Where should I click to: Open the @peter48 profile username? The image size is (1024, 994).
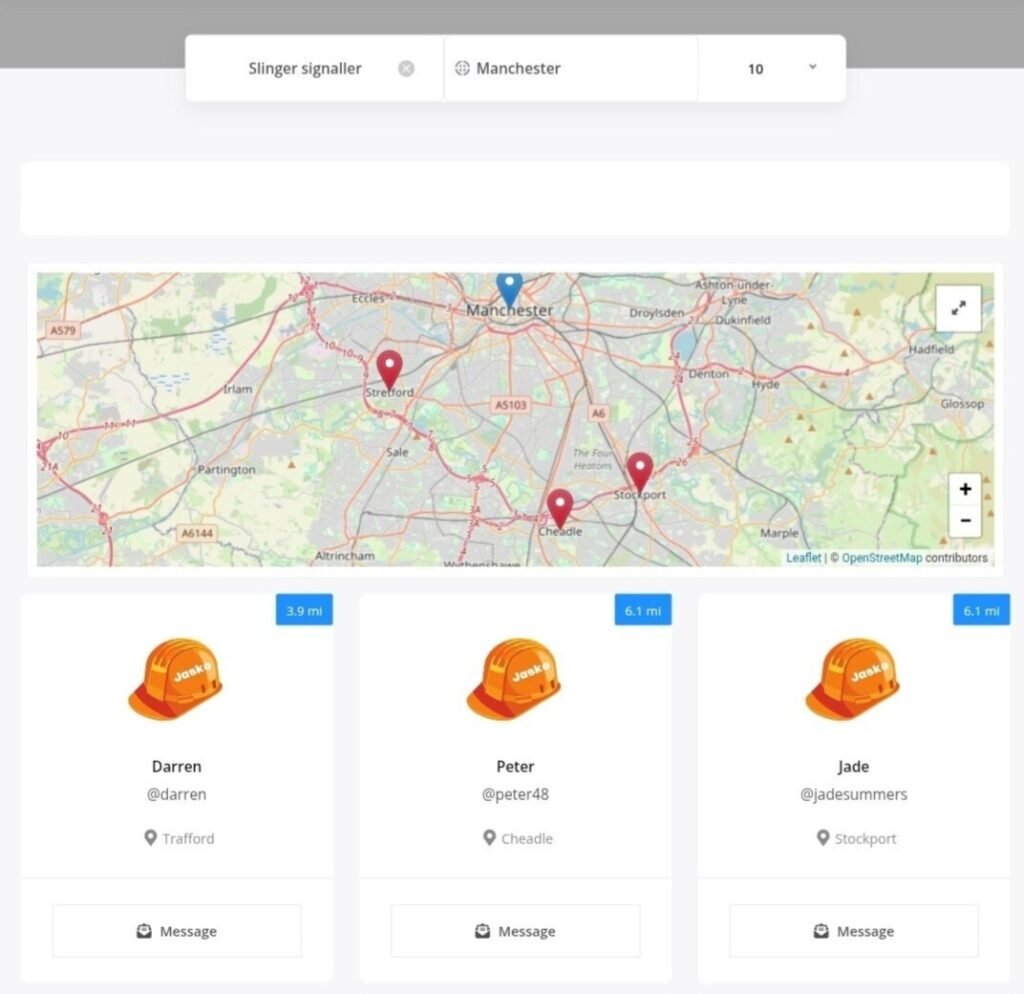click(x=515, y=795)
